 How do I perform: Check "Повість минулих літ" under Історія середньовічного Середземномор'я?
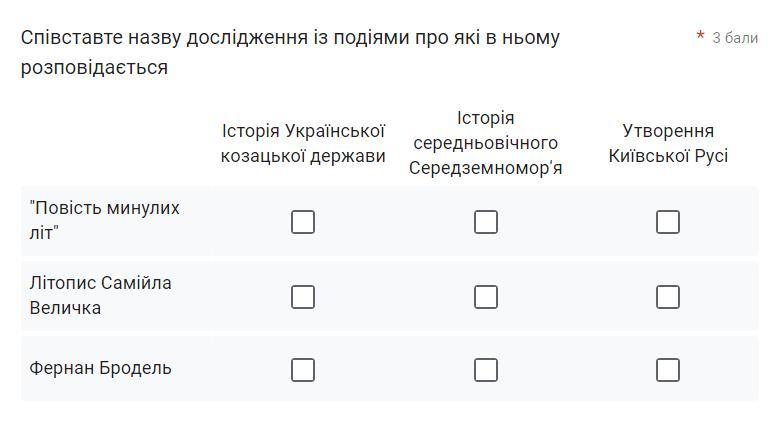(486, 221)
